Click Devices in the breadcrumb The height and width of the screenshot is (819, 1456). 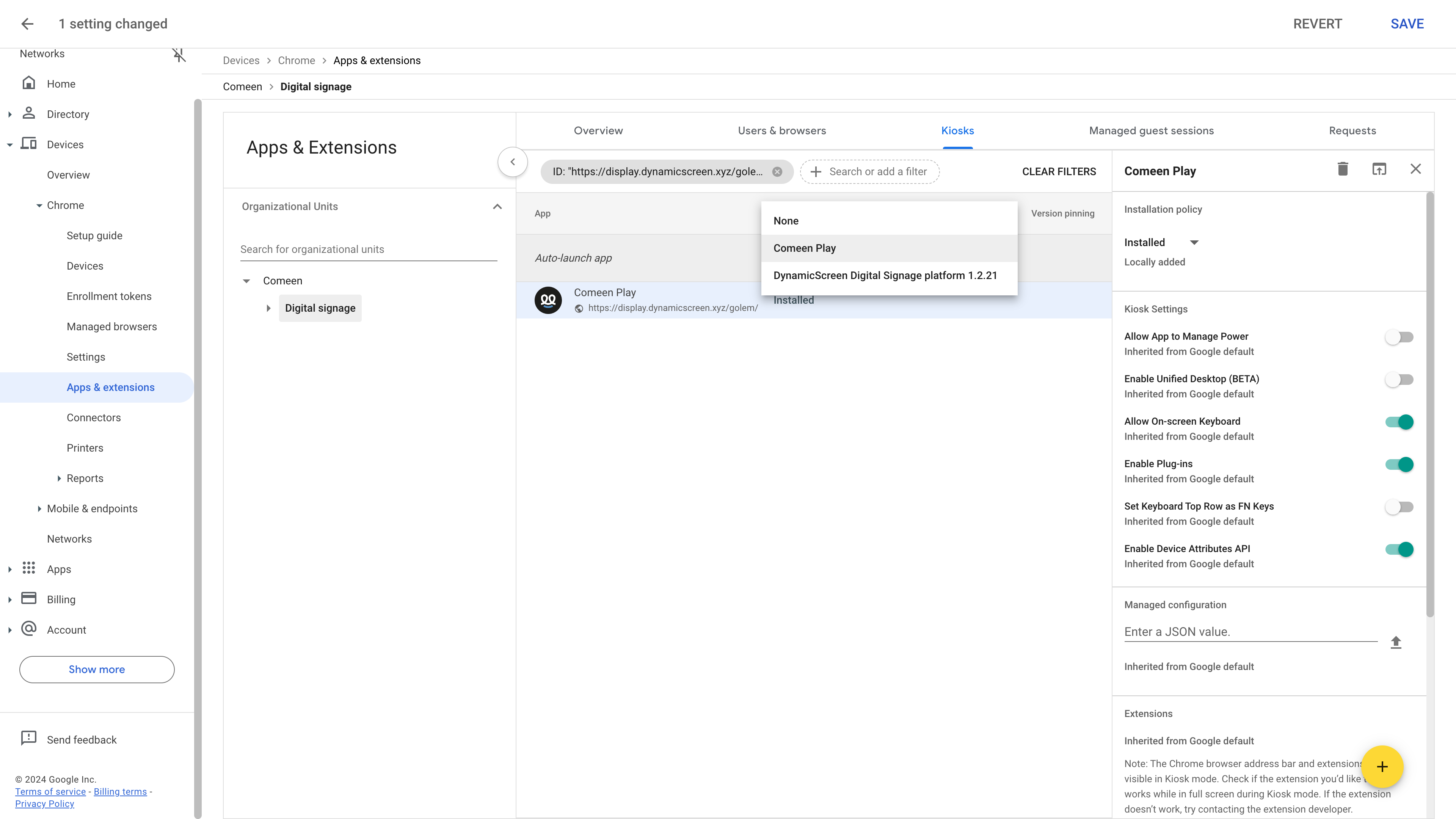tap(241, 61)
